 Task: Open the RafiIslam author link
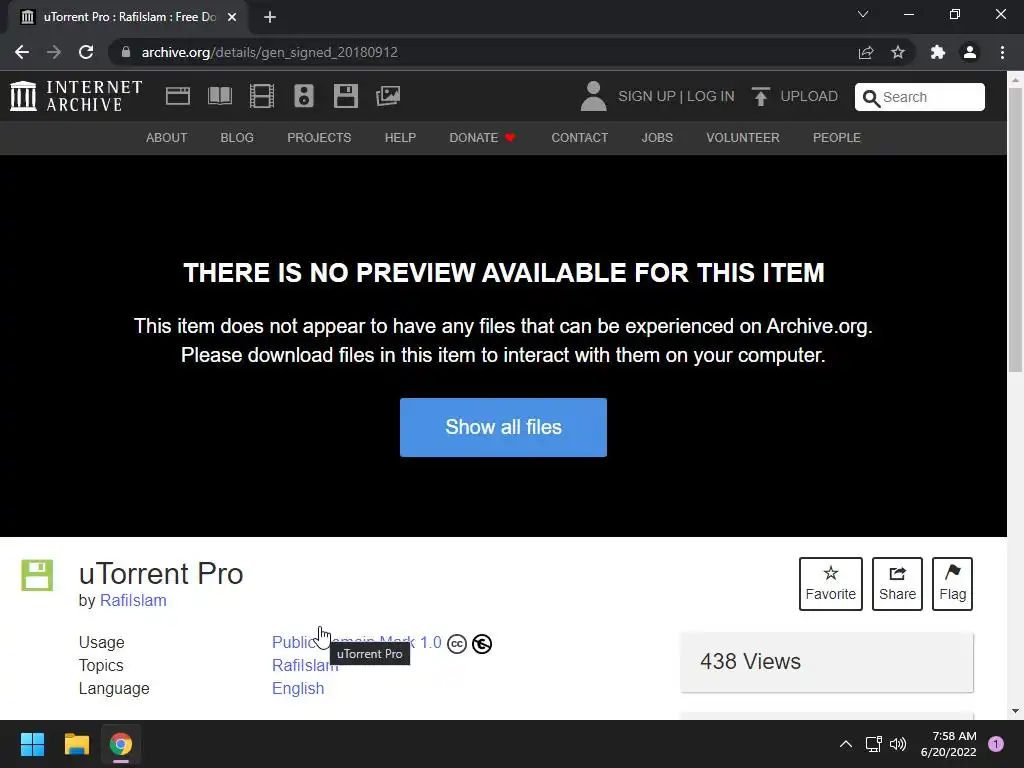coord(133,600)
